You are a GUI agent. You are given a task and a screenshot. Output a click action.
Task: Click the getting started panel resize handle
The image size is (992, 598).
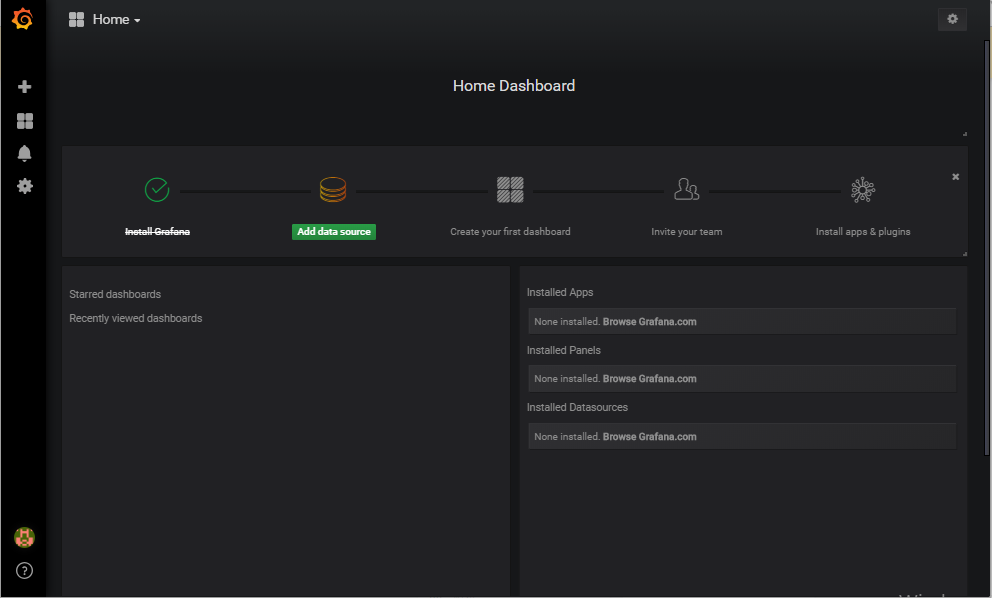click(965, 254)
